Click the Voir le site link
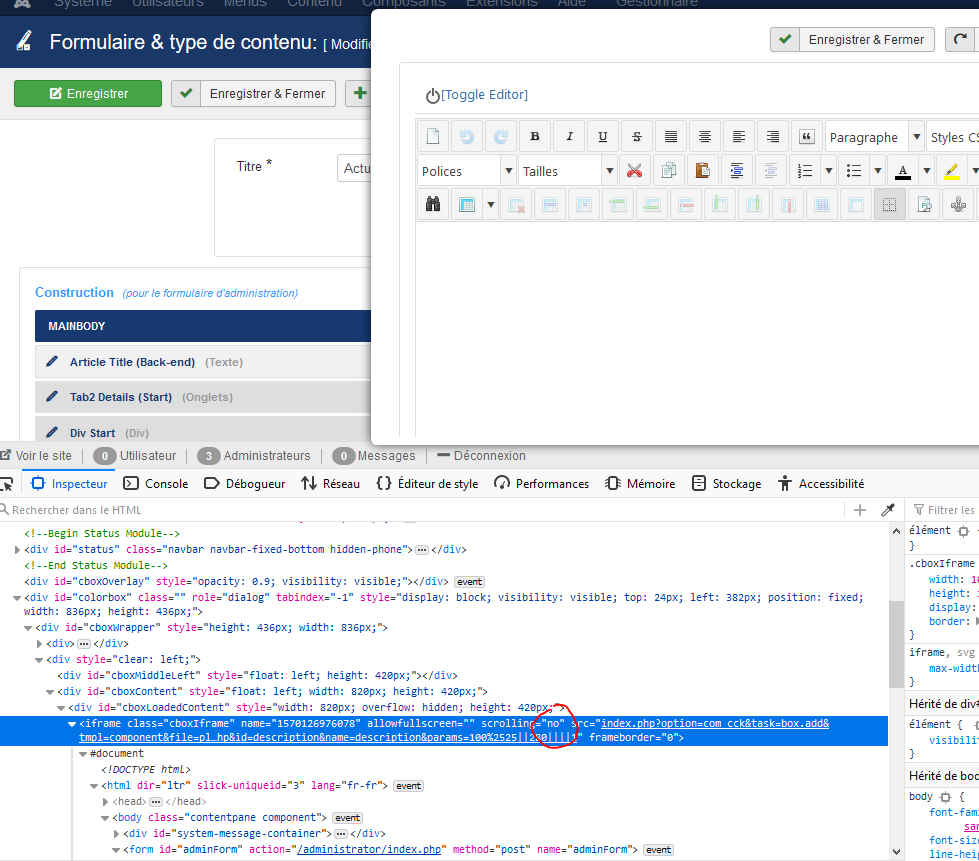 pyautogui.click(x=36, y=456)
